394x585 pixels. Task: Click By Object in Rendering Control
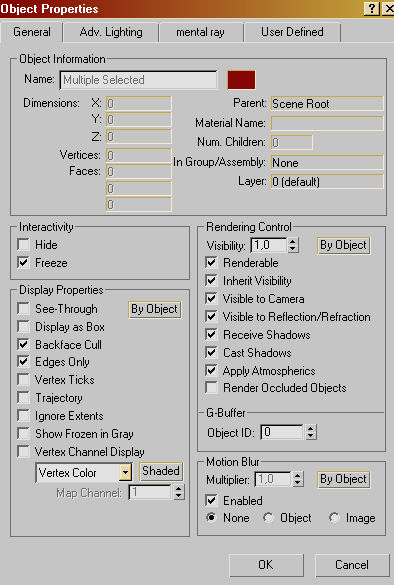click(x=343, y=245)
